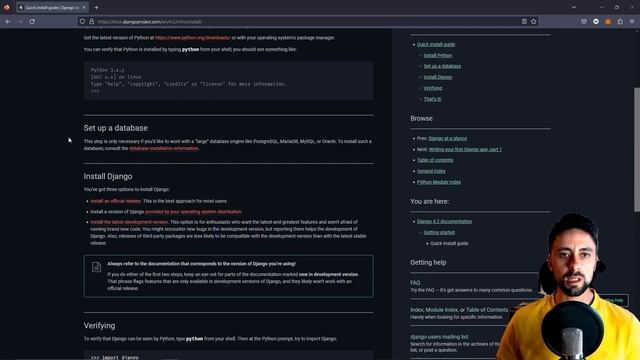Jump to Verifying in sidebar
Image resolution: width=640 pixels, height=360 pixels.
coord(433,88)
